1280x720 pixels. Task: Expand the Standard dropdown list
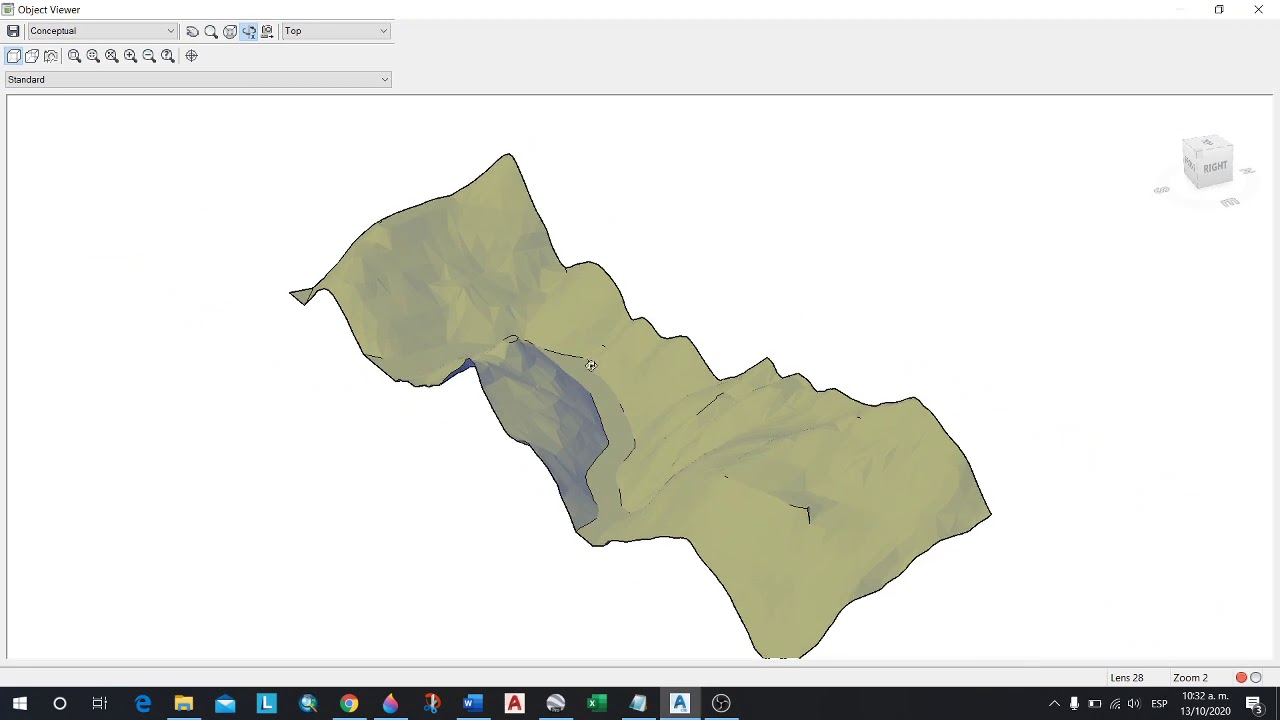pos(198,80)
